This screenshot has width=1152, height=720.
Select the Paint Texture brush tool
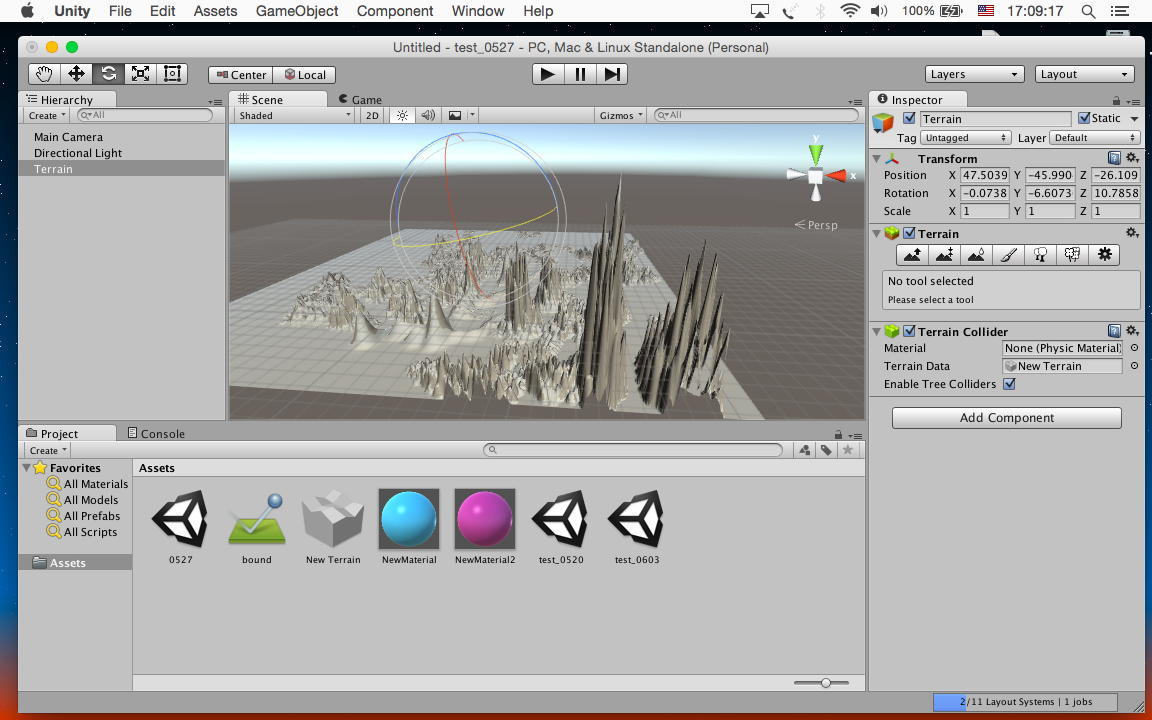click(x=1008, y=255)
